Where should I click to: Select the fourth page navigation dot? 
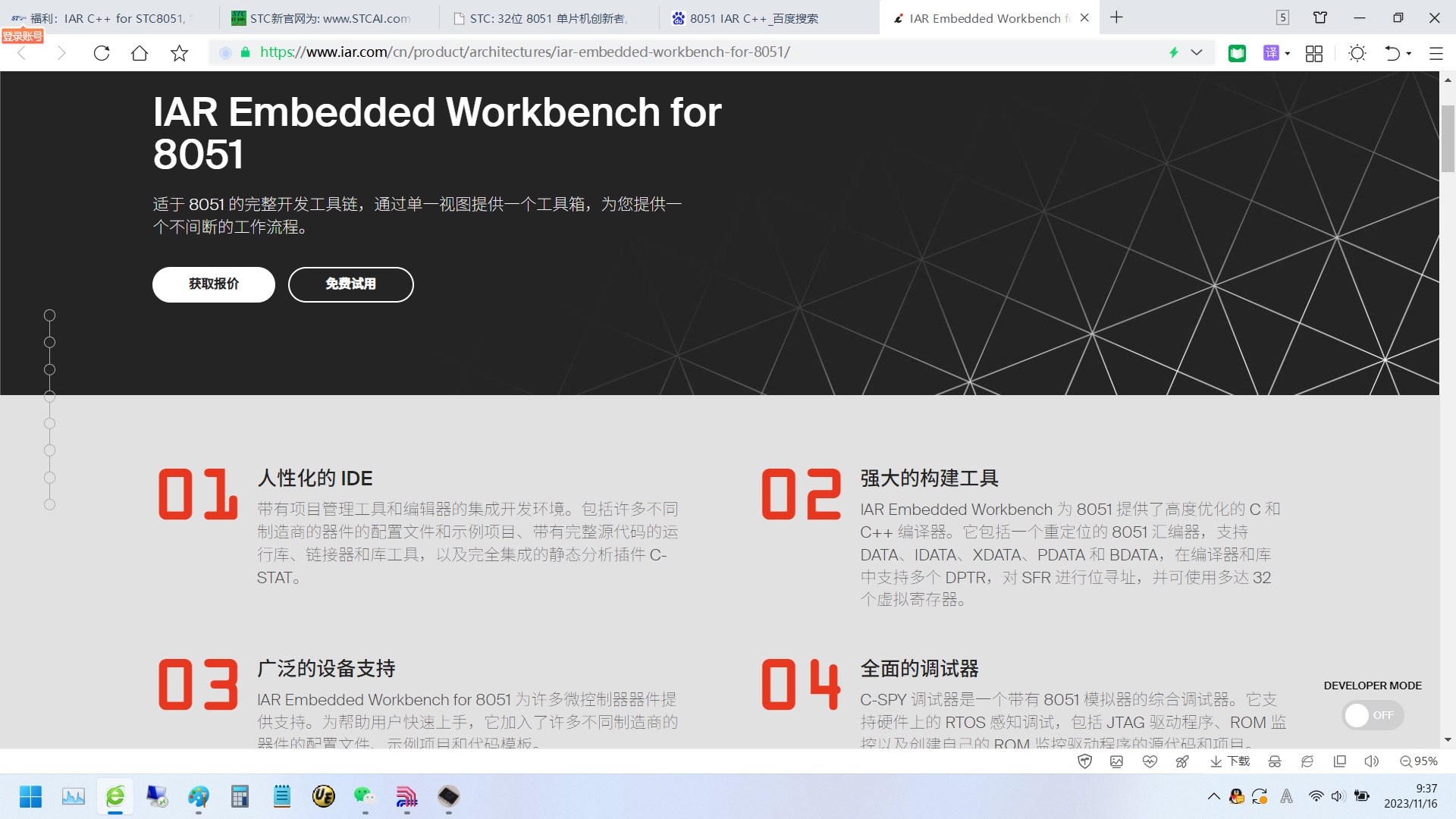[49, 397]
